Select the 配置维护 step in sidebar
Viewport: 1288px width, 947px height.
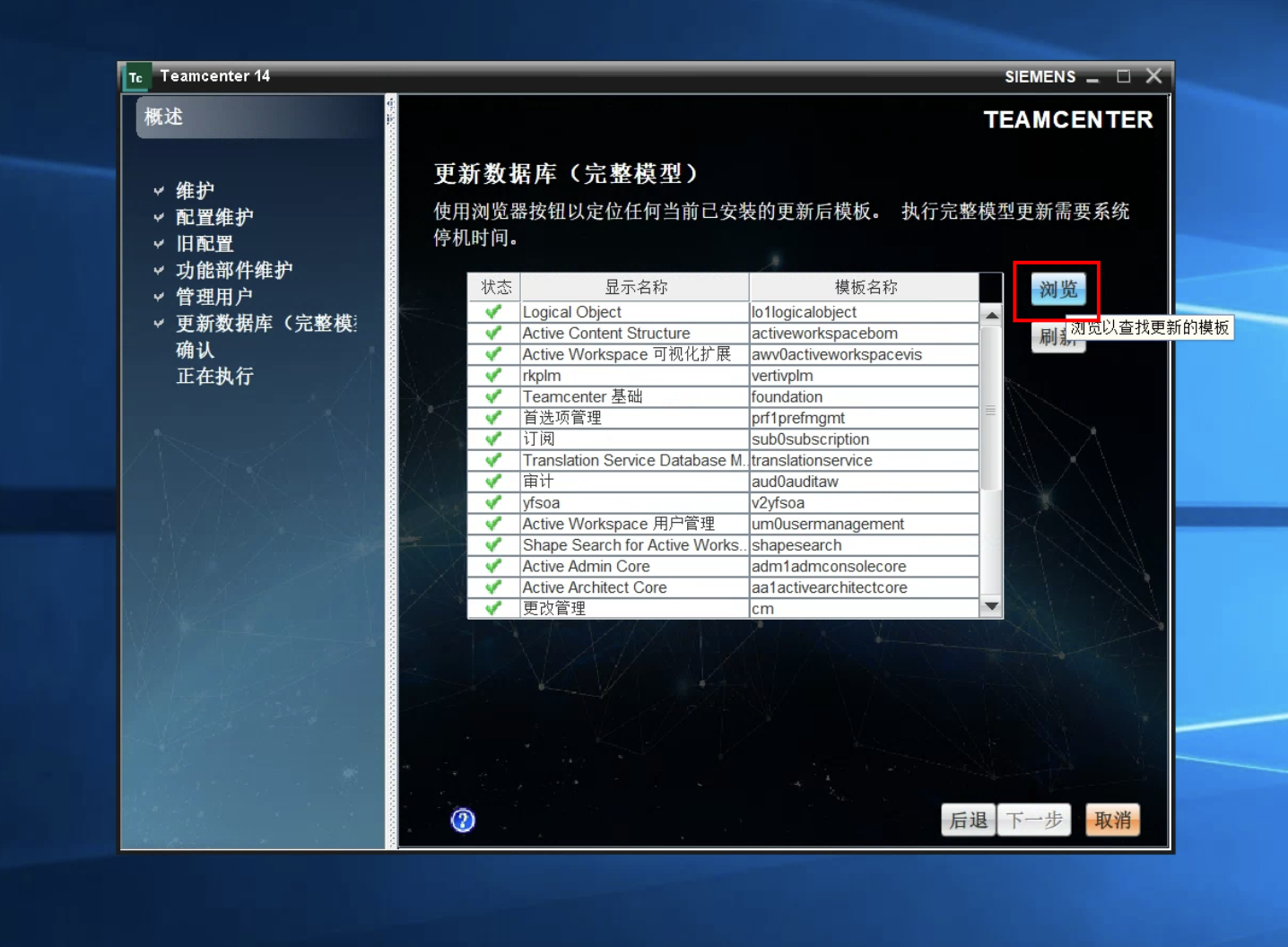coord(214,217)
